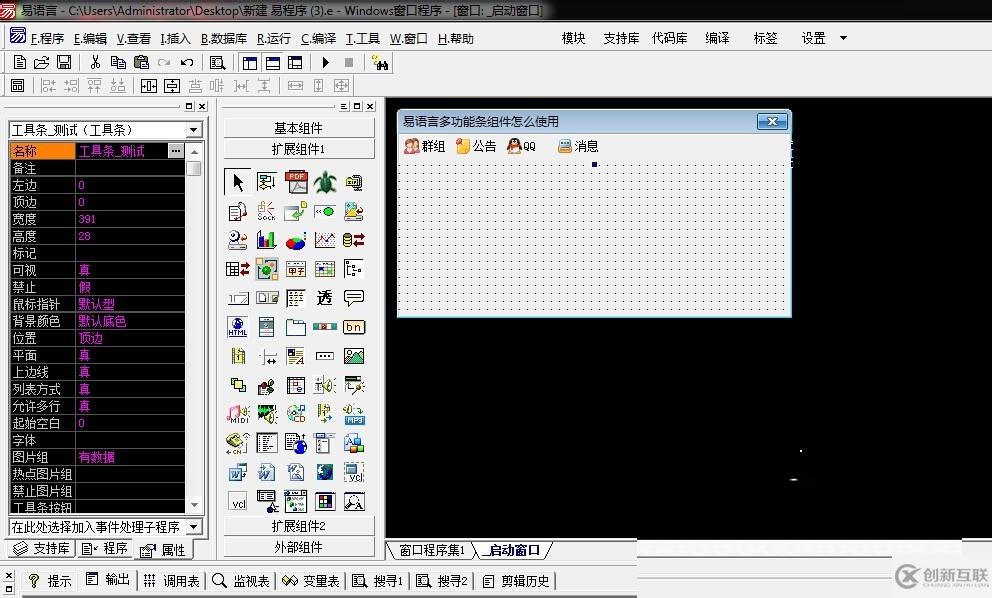Save the program with the floppy icon

[64, 62]
